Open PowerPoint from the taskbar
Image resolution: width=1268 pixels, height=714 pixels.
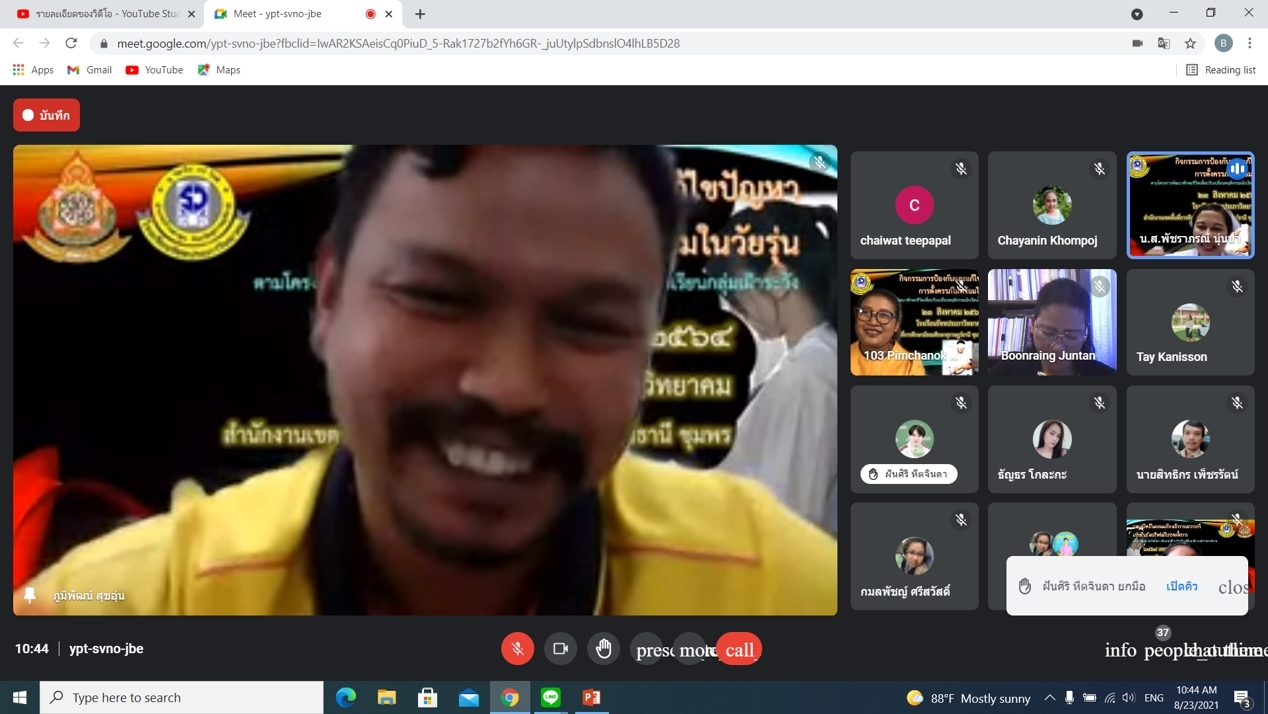point(592,697)
